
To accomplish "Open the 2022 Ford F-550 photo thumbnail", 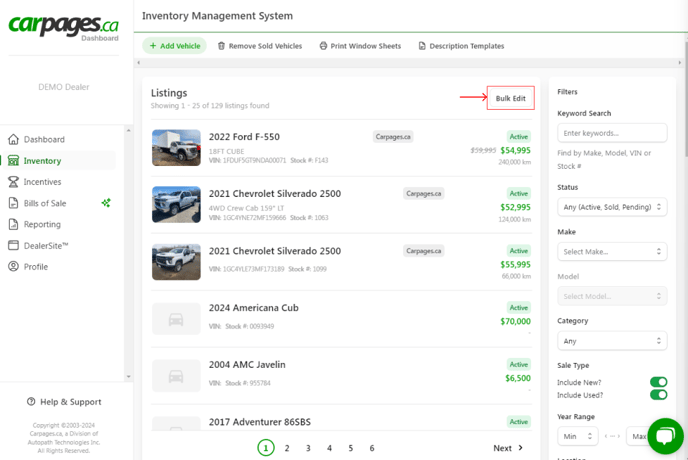I will (176, 147).
